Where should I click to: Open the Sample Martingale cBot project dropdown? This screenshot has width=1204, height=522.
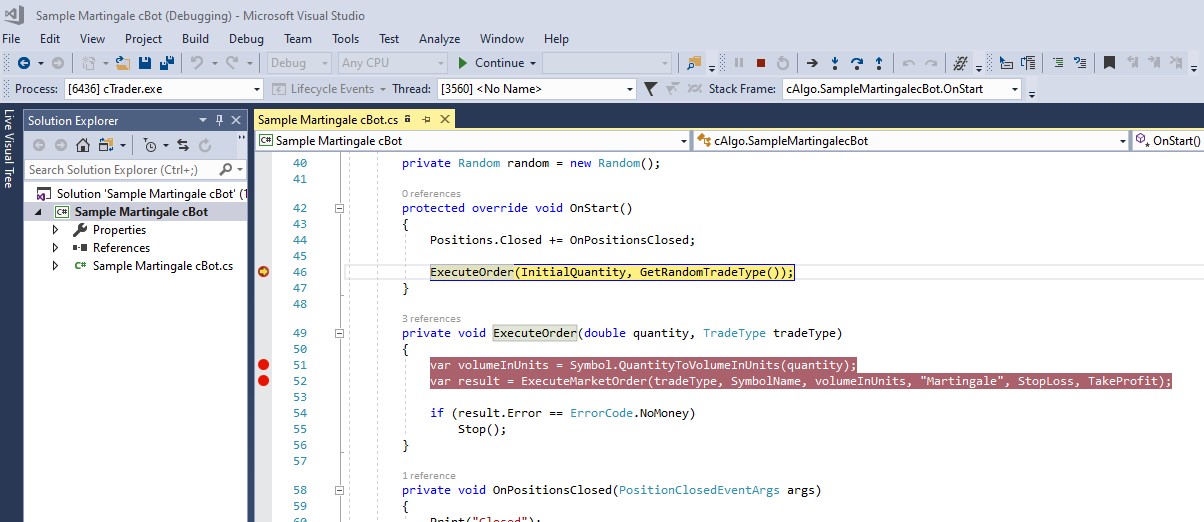coord(683,141)
